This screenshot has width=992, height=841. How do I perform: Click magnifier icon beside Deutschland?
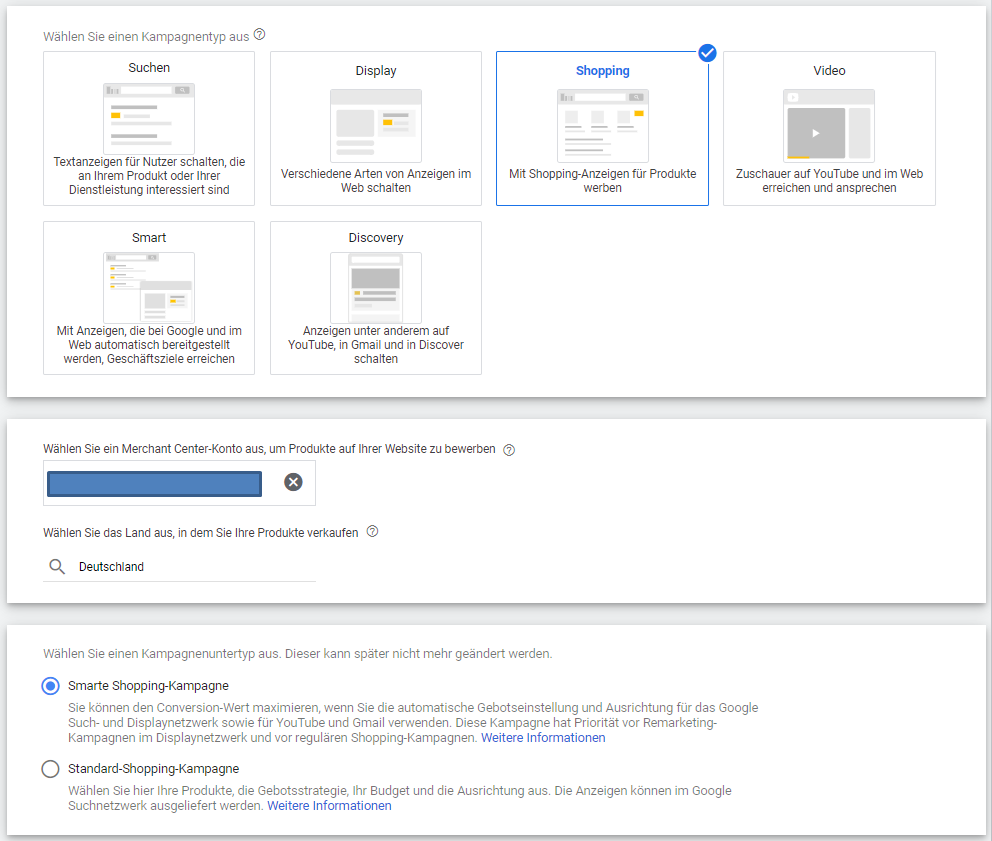[57, 567]
